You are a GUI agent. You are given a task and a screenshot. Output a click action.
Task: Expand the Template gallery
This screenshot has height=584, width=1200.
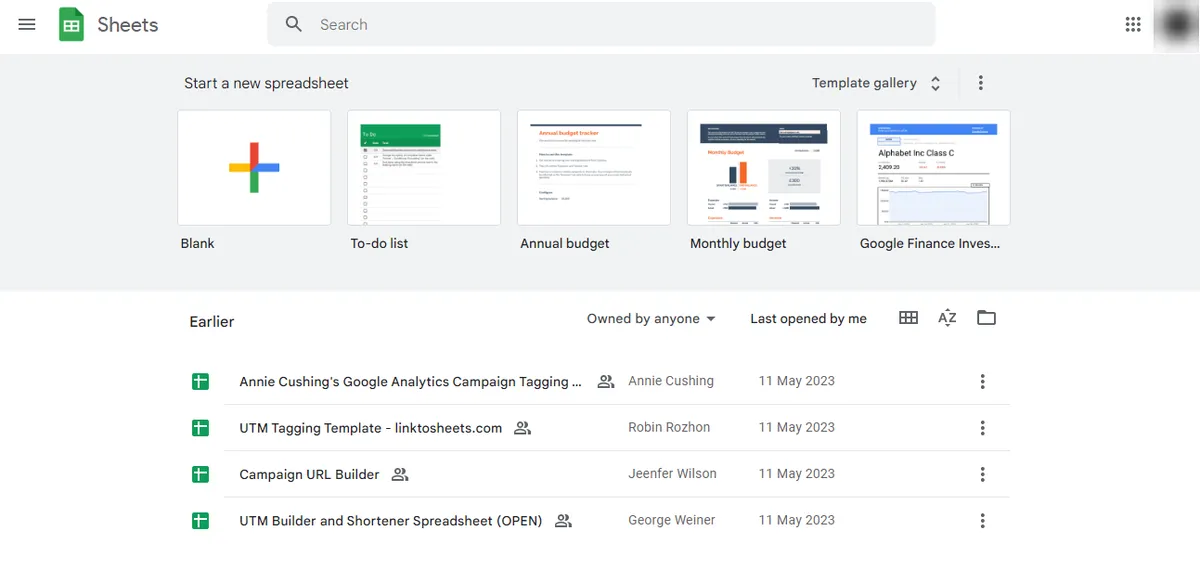pos(876,83)
